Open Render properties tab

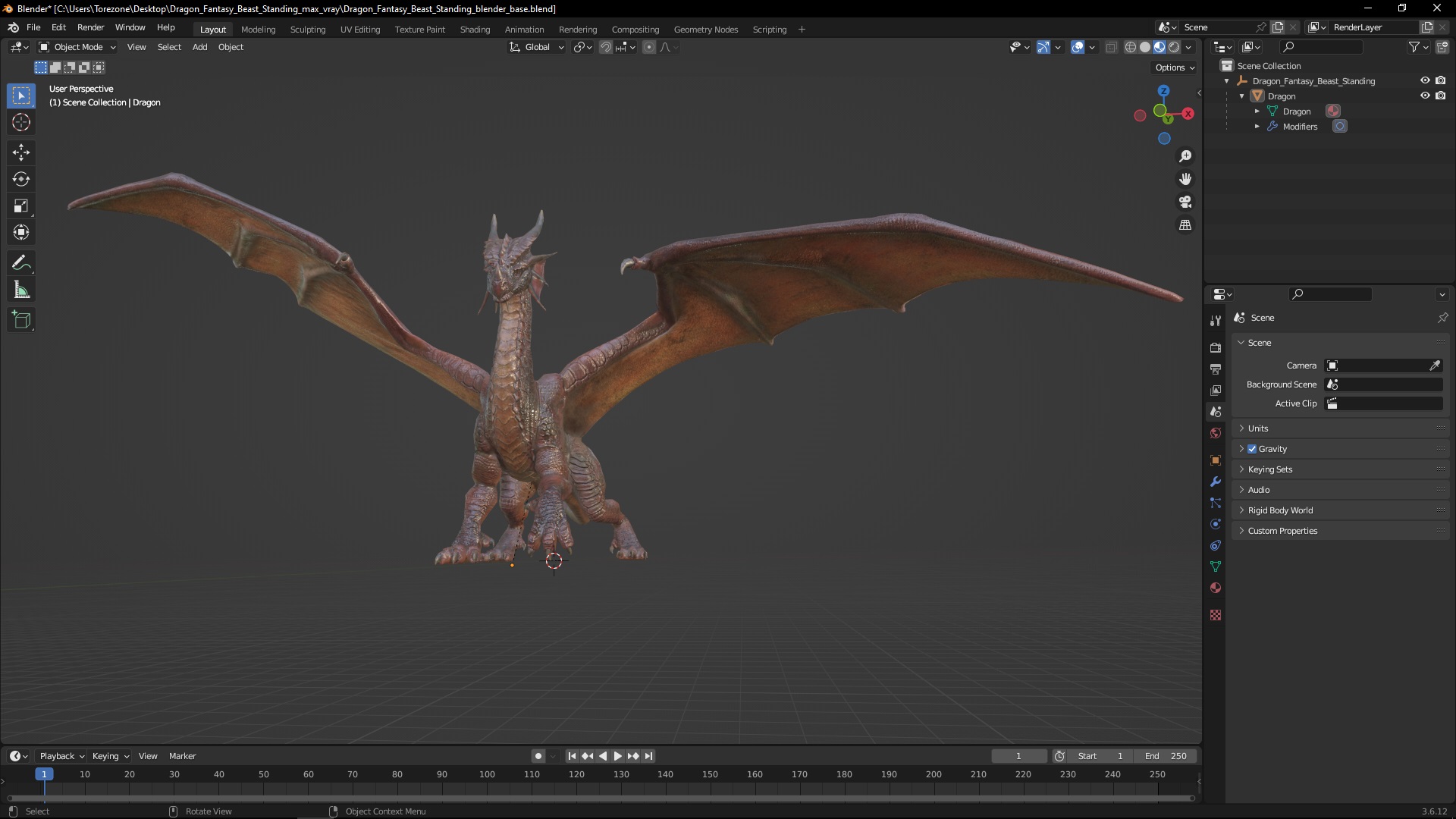coord(1216,347)
